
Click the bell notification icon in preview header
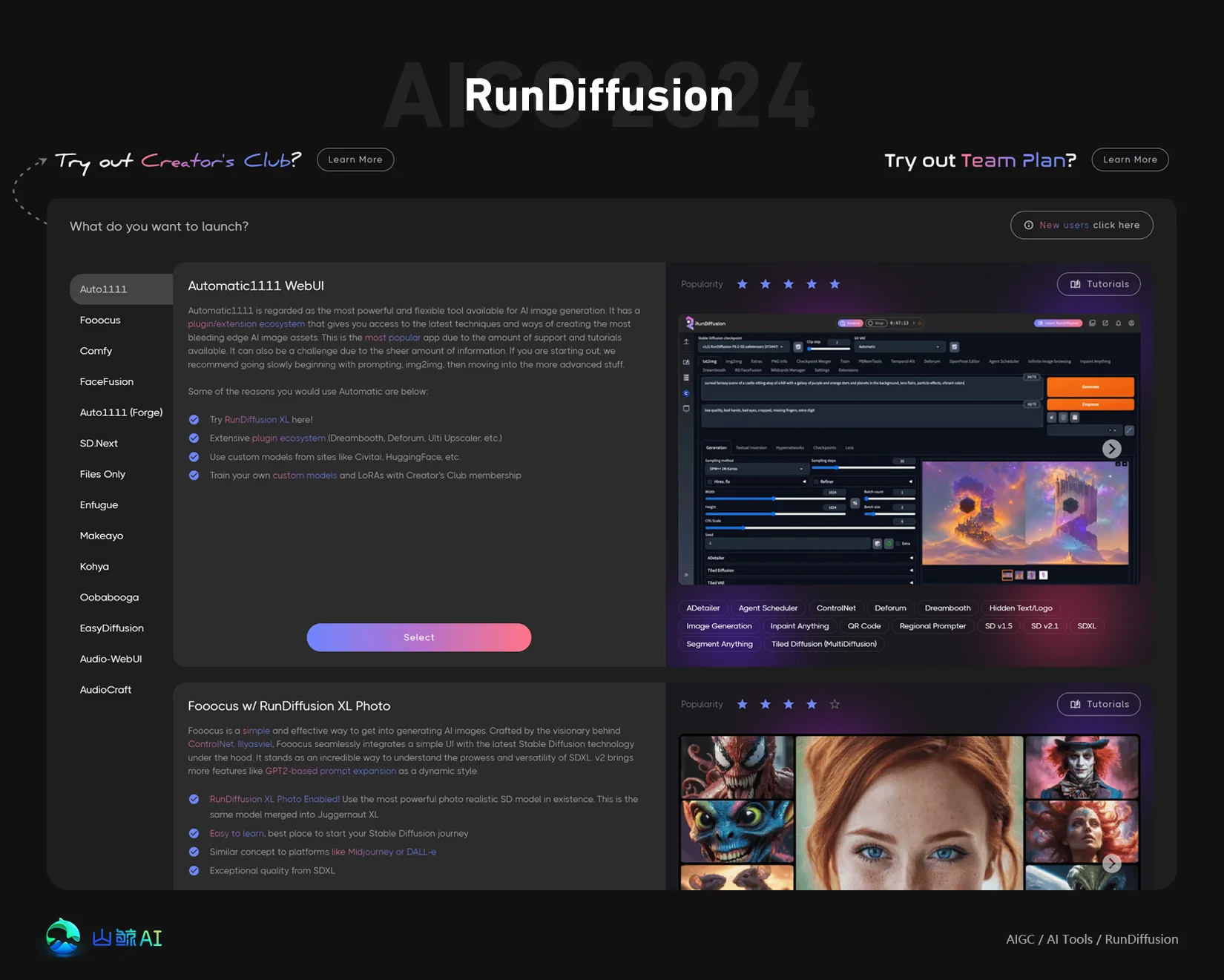1118,323
